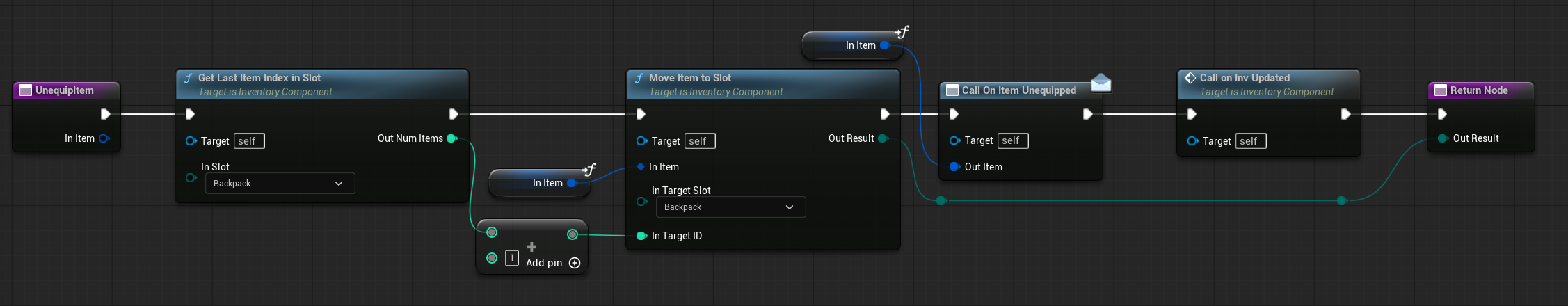This screenshot has width=1568, height=306.
Task: Click Out Result pin on Return Node
Action: click(1442, 138)
